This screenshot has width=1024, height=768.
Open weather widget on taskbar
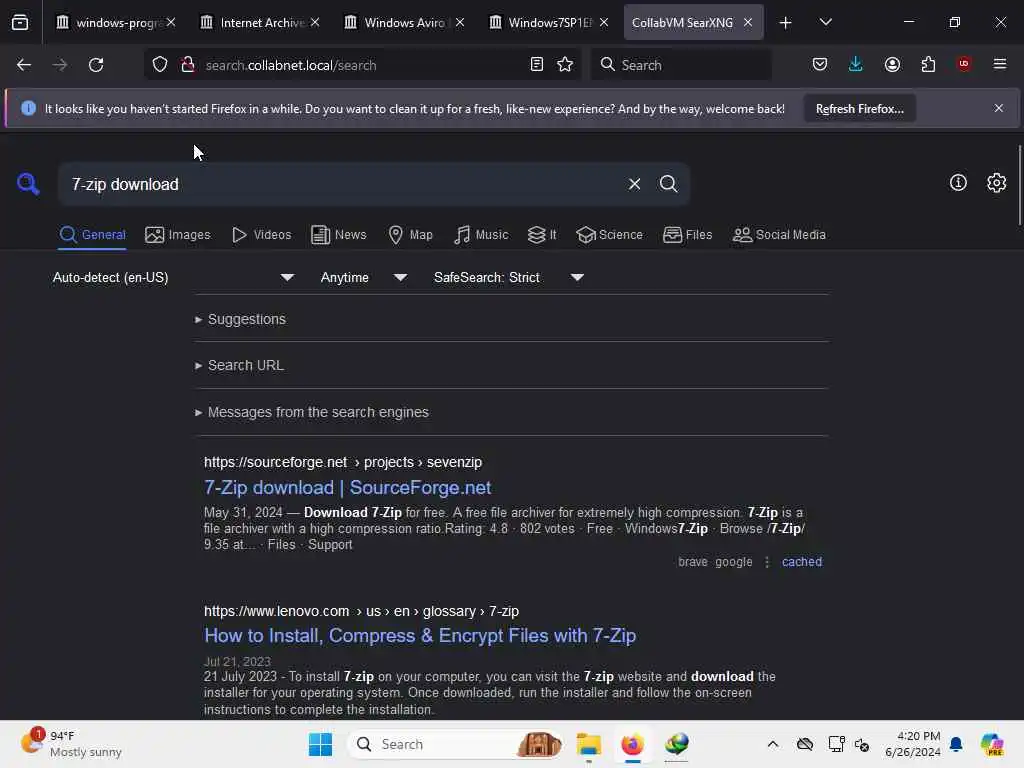click(x=71, y=744)
